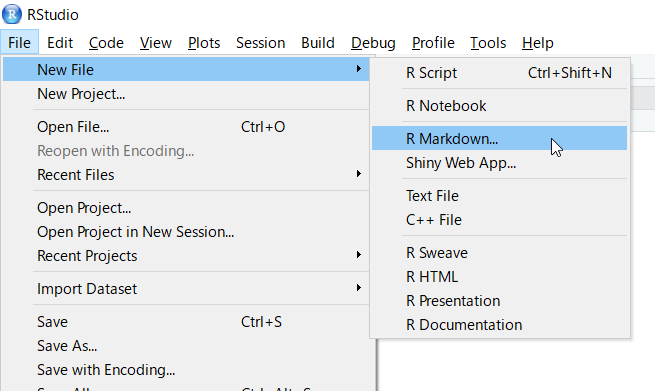Screen dimensions: 655x391
Task: Open the File menu
Action: pyautogui.click(x=19, y=43)
